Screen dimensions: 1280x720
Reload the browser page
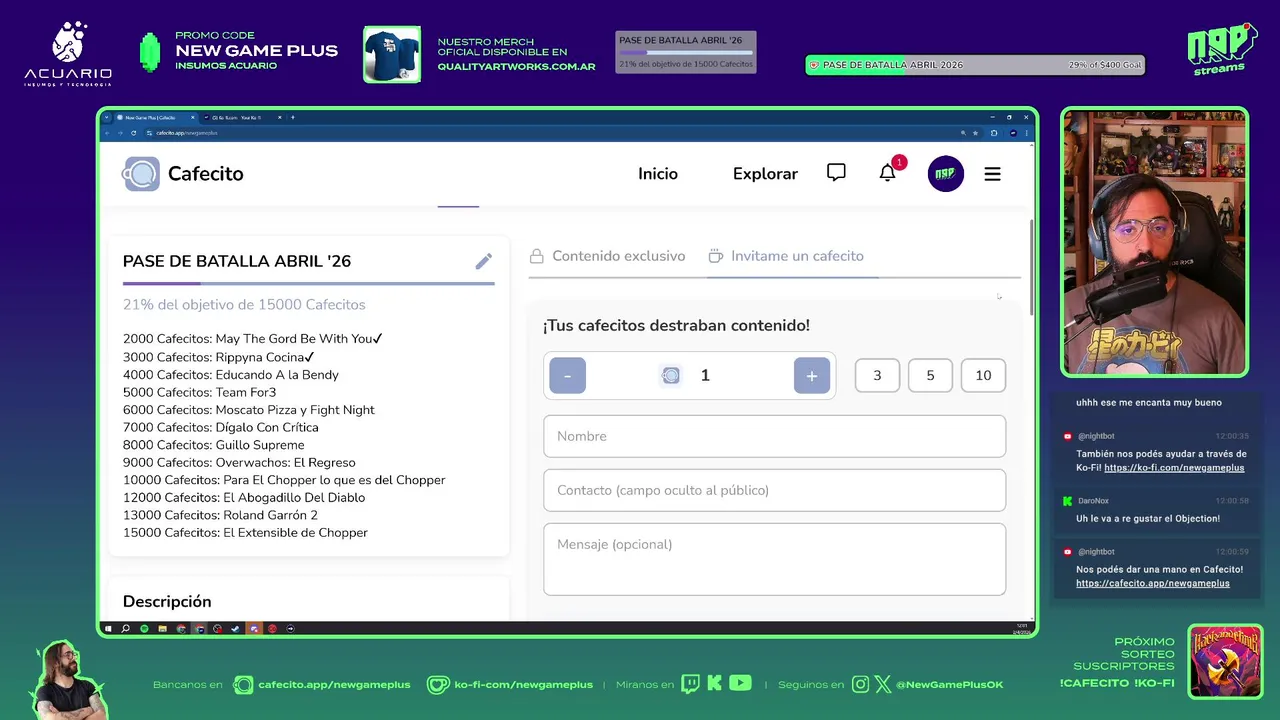[x=134, y=132]
